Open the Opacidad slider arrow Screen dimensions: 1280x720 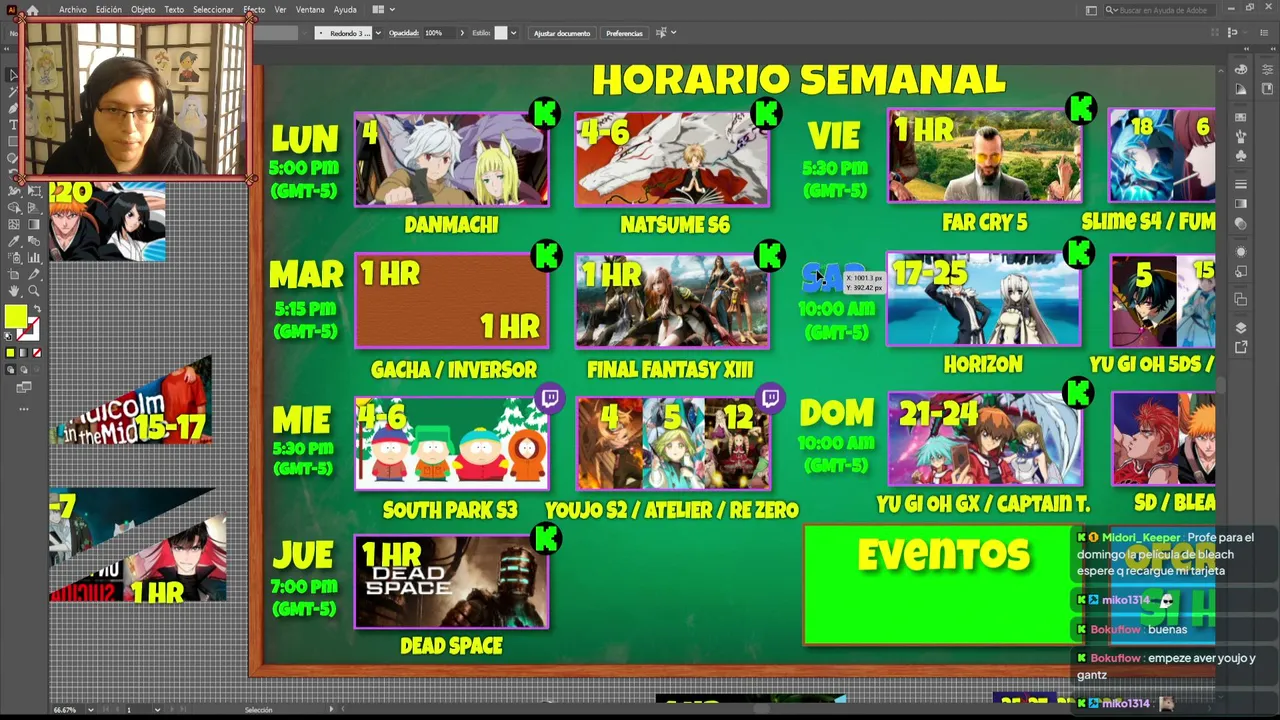(462, 33)
